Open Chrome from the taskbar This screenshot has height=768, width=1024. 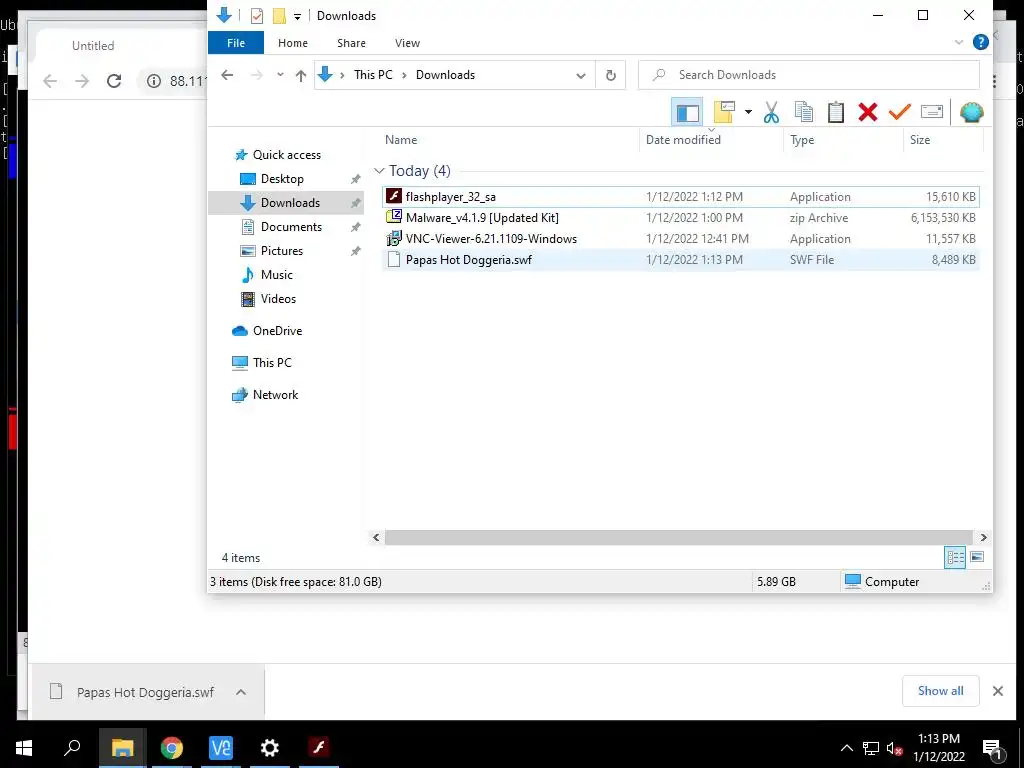pyautogui.click(x=172, y=748)
